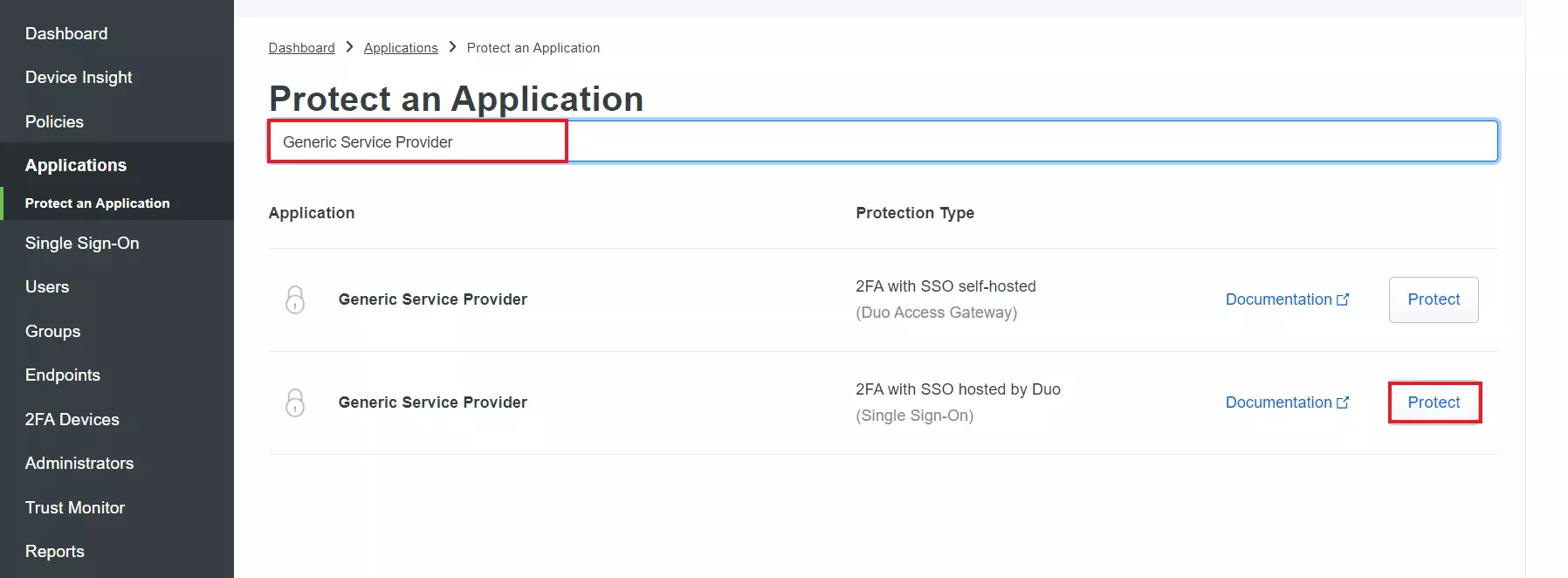Open Dashboard in sidebar

66,33
